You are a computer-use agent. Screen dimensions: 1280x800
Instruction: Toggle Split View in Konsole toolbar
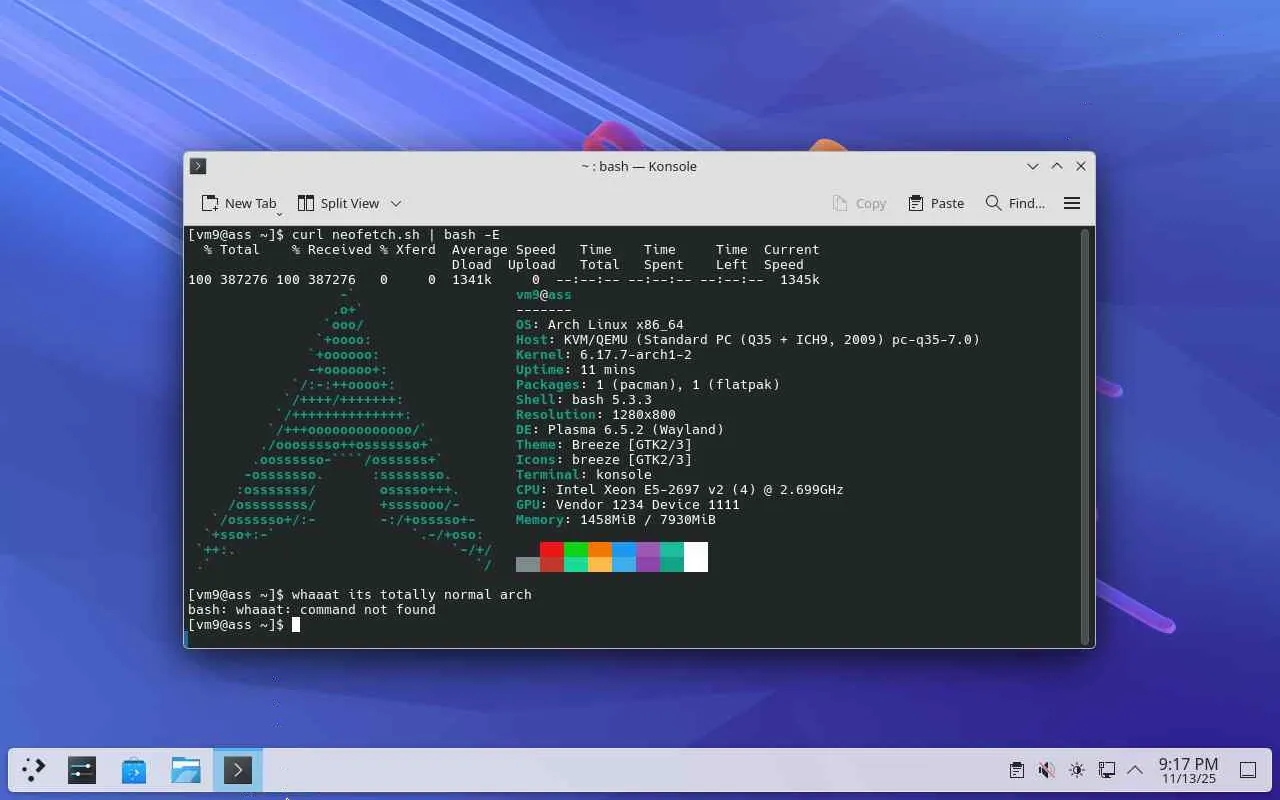click(339, 203)
